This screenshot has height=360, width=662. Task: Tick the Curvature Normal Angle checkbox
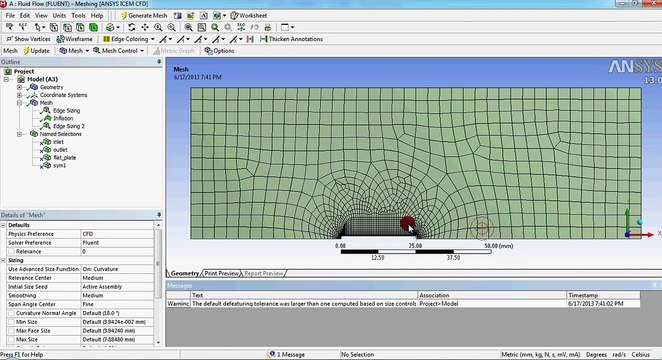pyautogui.click(x=11, y=313)
